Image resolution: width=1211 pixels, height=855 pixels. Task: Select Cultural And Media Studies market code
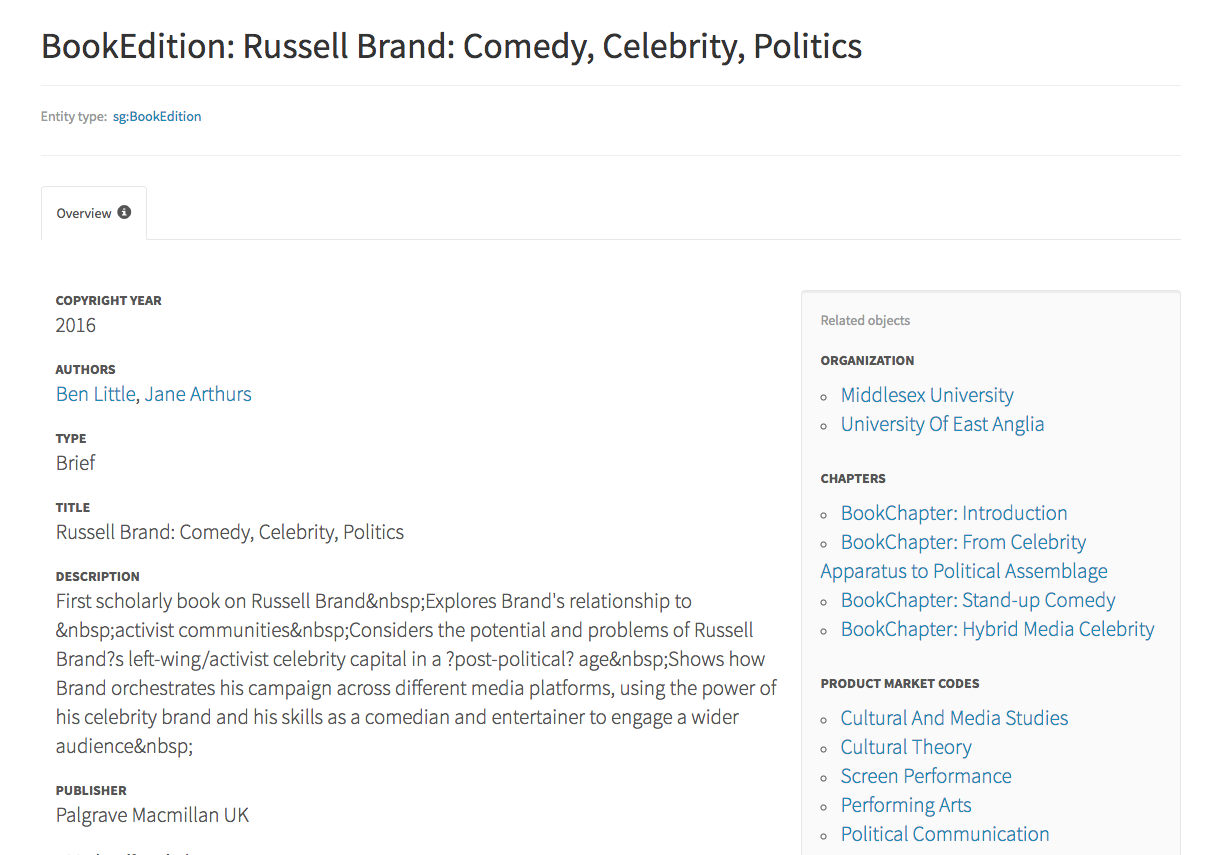point(954,718)
